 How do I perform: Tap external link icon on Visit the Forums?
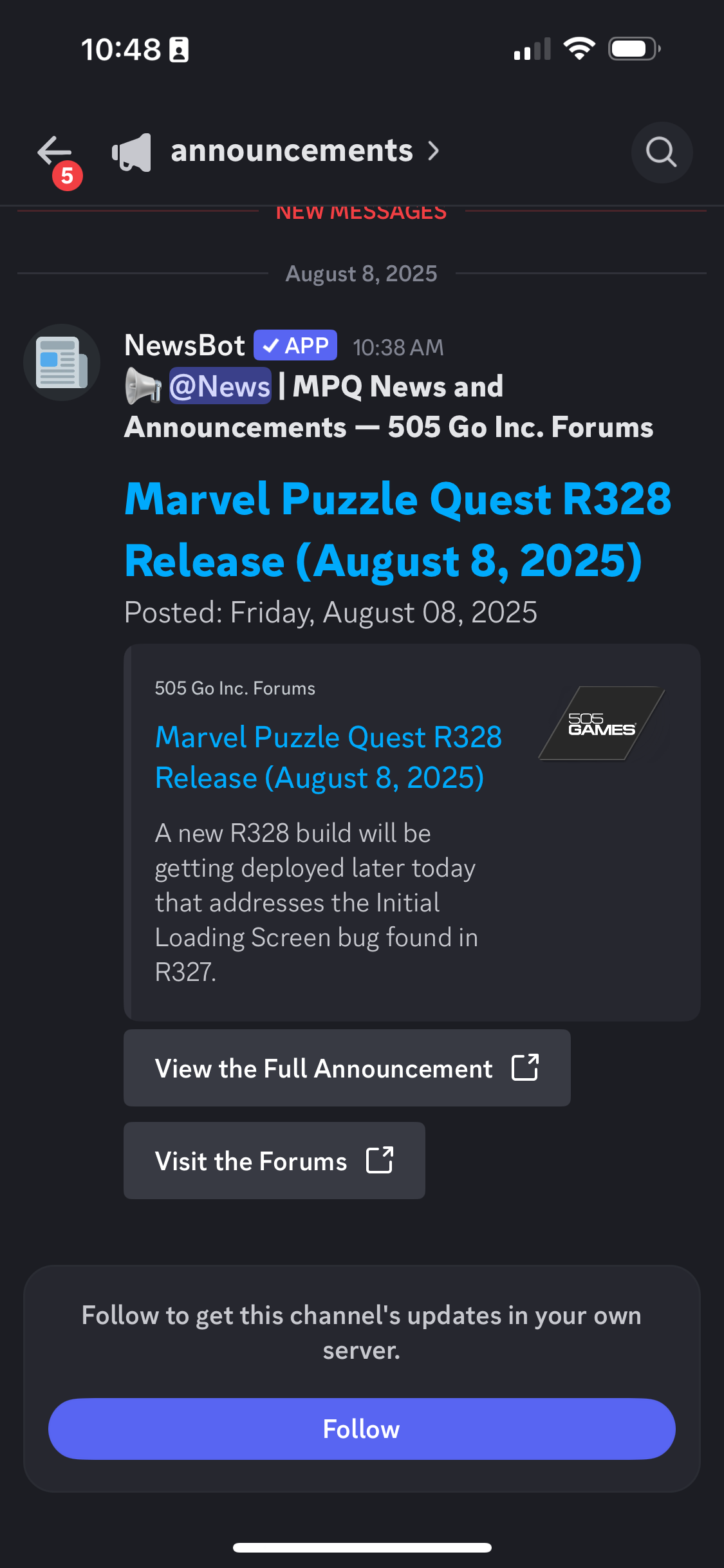click(x=380, y=1160)
